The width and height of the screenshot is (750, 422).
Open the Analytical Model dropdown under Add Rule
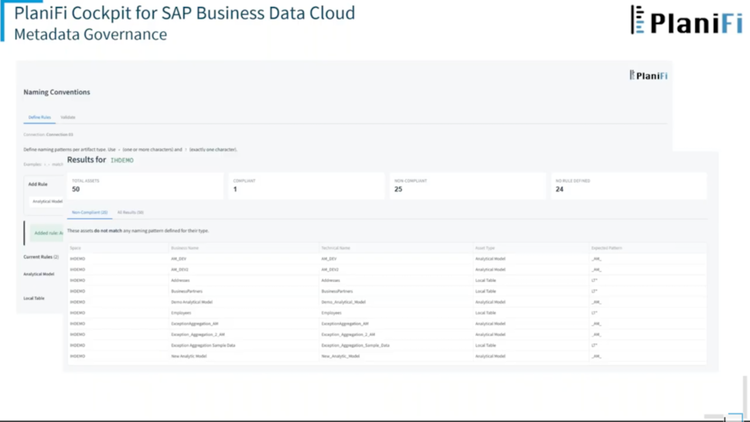click(47, 201)
